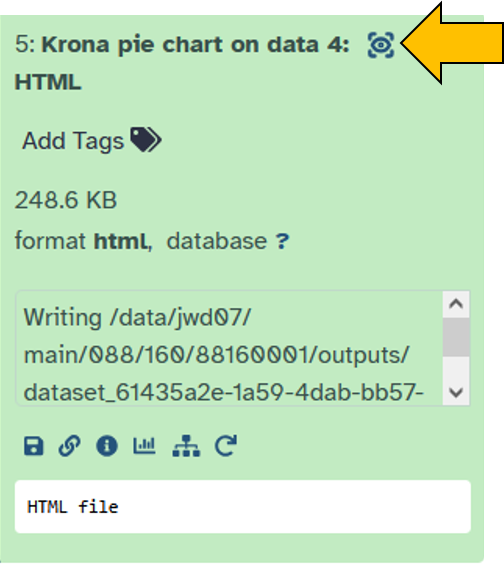Screen dimensions: 504x570
Task: Click the down arrow of the log scrollbar
Action: 456,392
